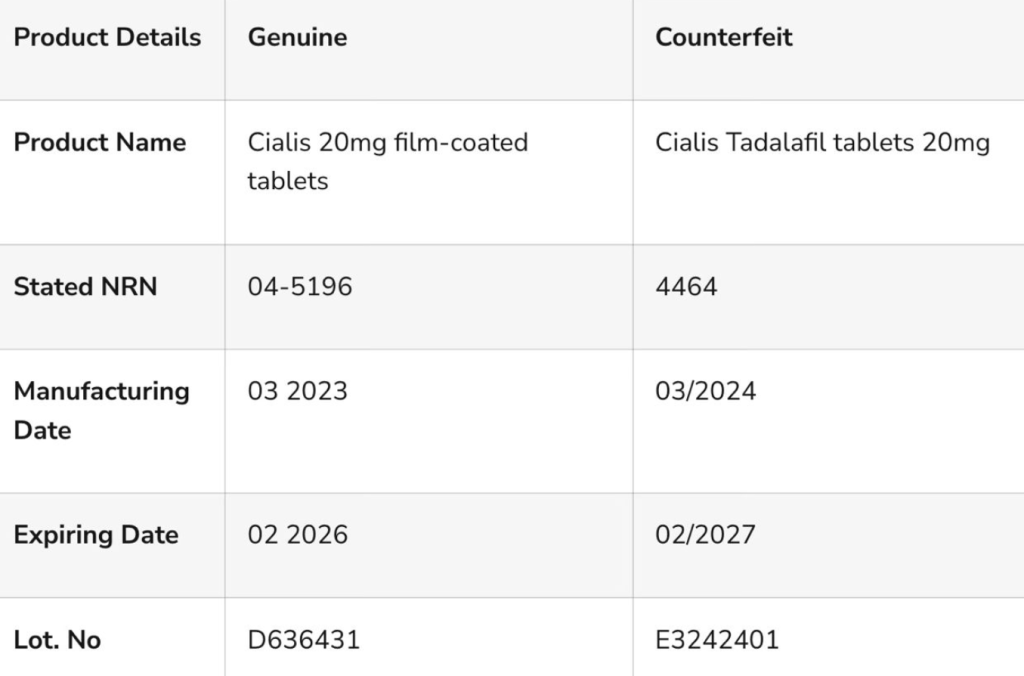The height and width of the screenshot is (676, 1024).
Task: Click the 'Lot. No' row label
Action: (x=57, y=640)
